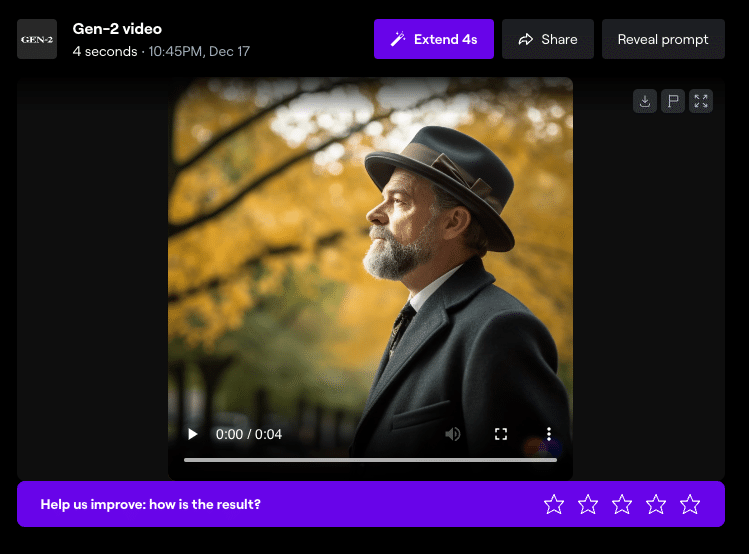
Task: Rate the result one star
Action: click(554, 504)
